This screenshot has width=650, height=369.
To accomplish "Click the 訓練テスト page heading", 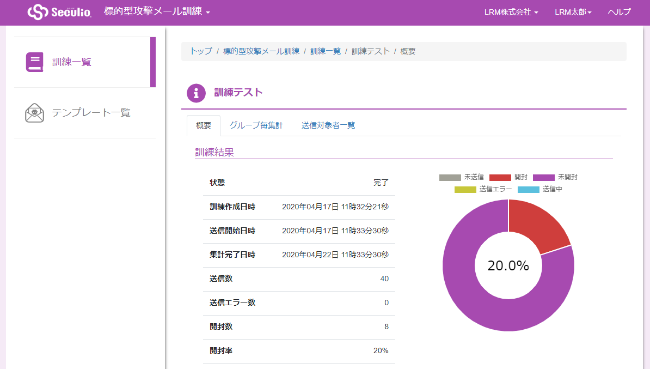I will coord(238,92).
